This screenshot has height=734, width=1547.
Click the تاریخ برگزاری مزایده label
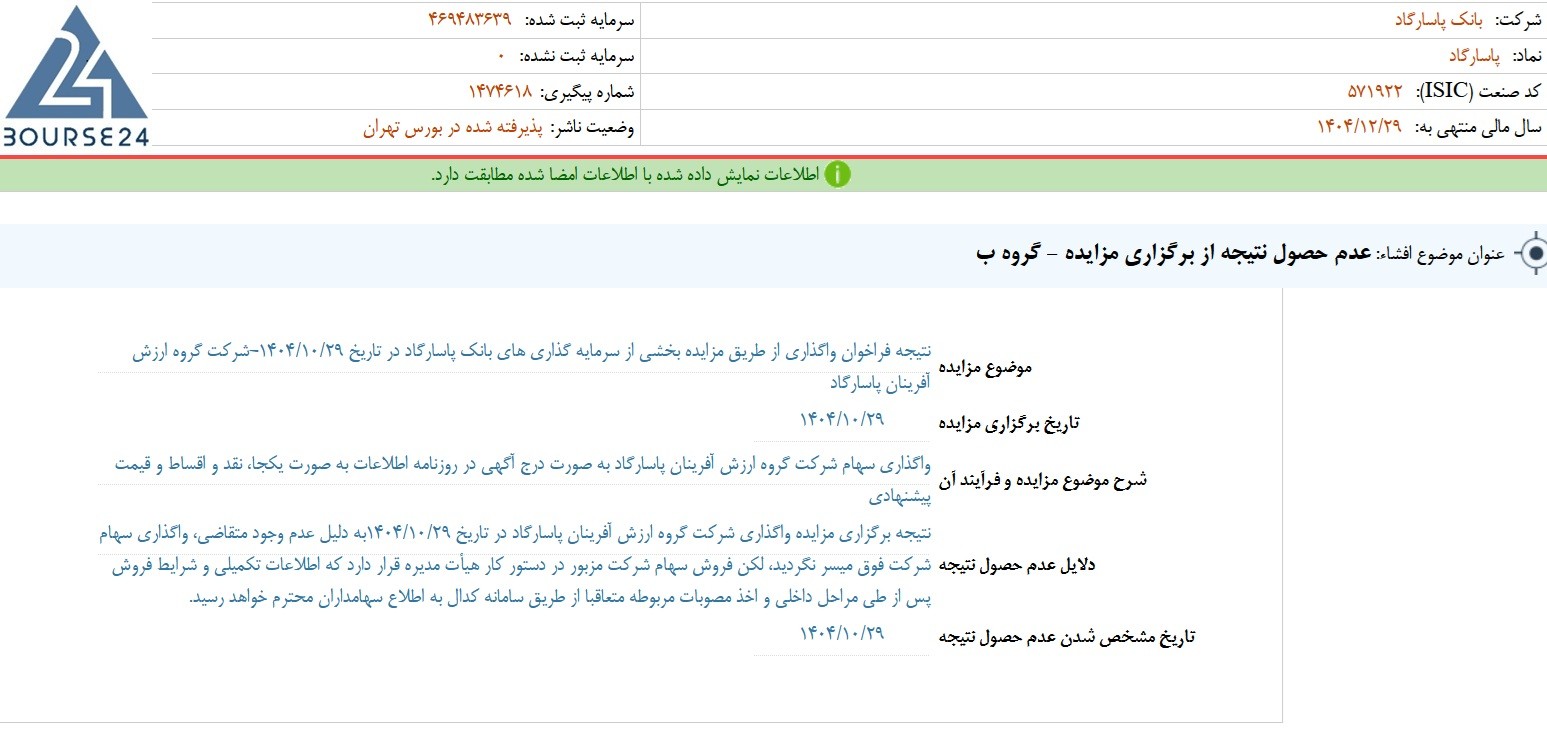[1009, 423]
